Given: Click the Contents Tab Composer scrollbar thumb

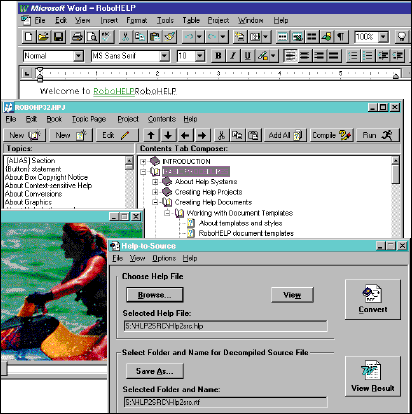Looking at the screenshot, I should (x=395, y=174).
